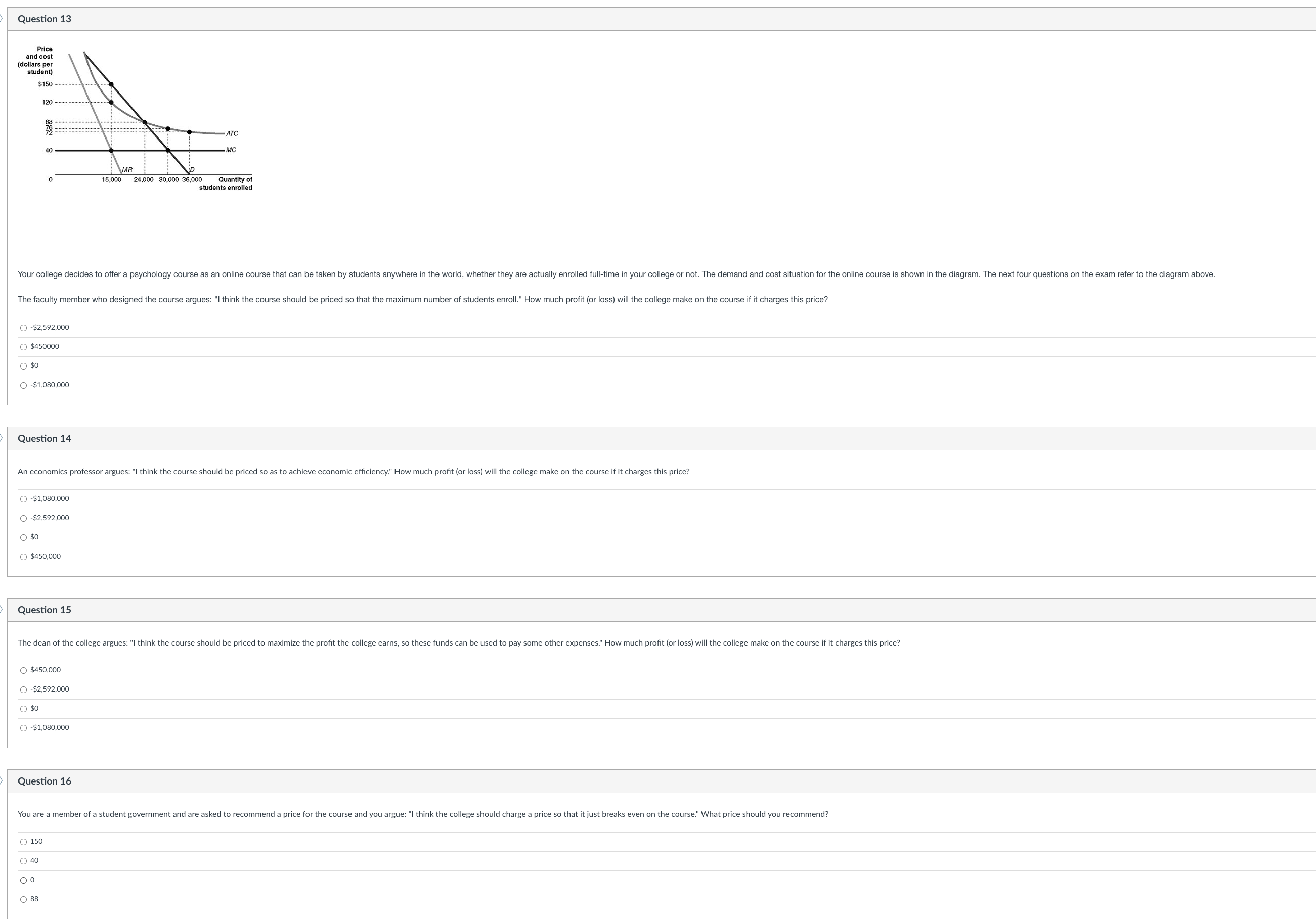Choose price 150 in Question 16
Screen dimensions: 1316x920
pyautogui.click(x=23, y=842)
